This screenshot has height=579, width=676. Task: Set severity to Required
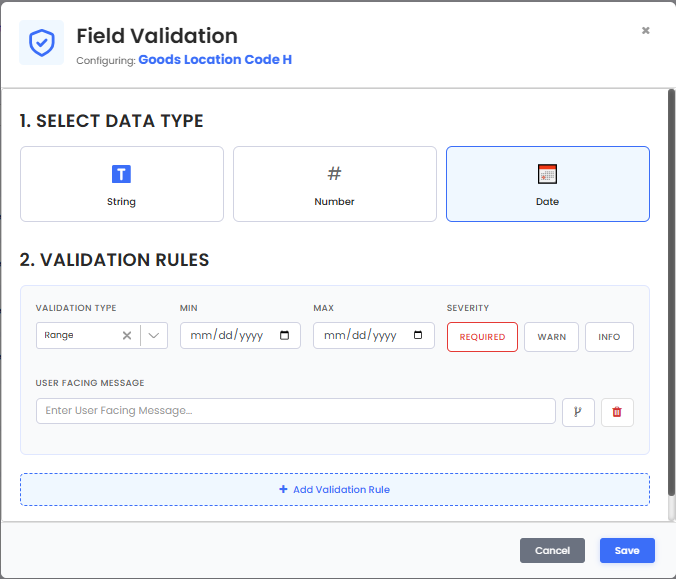pos(482,337)
